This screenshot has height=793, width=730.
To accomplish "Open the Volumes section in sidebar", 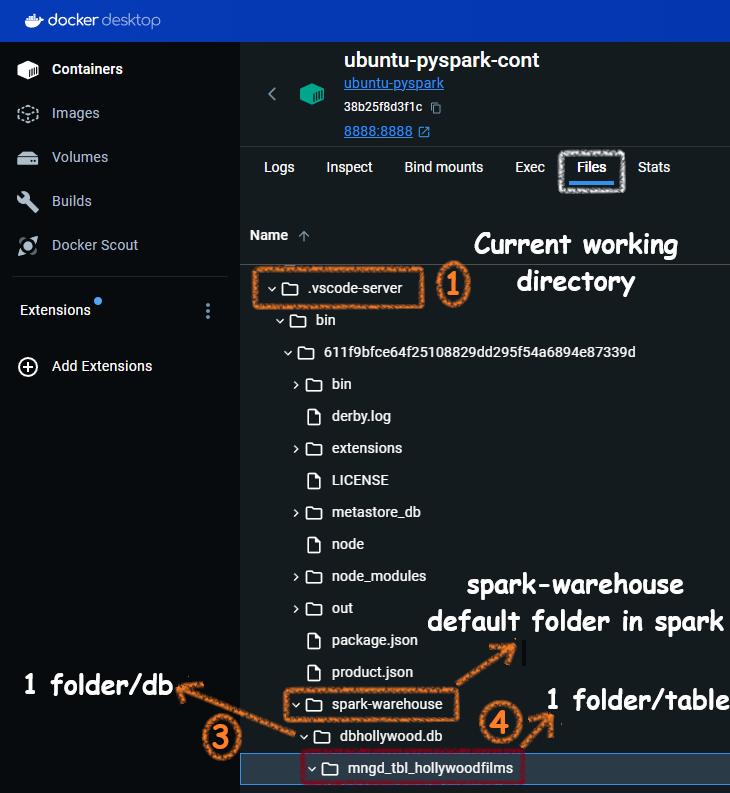I will pos(80,157).
